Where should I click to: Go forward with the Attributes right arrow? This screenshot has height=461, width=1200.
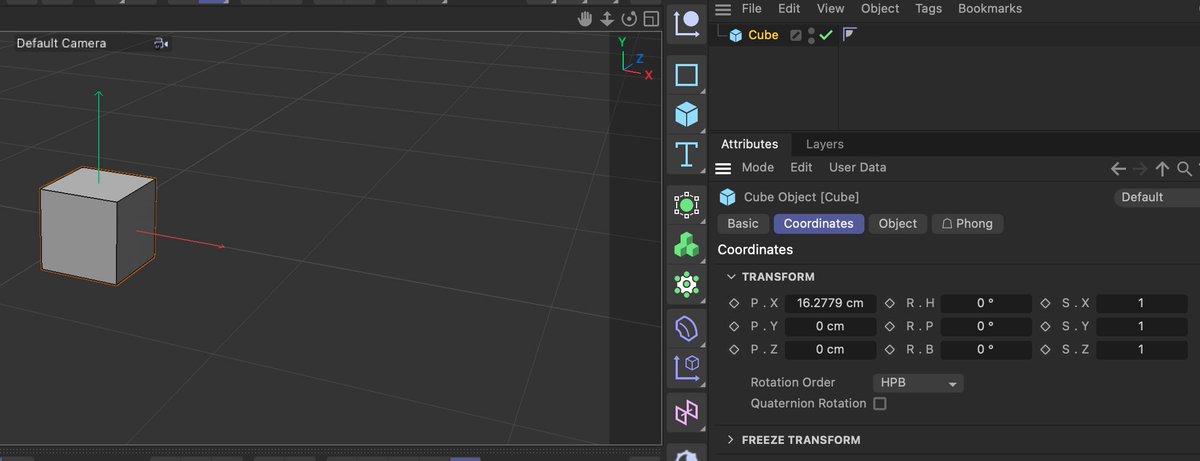click(x=1140, y=169)
